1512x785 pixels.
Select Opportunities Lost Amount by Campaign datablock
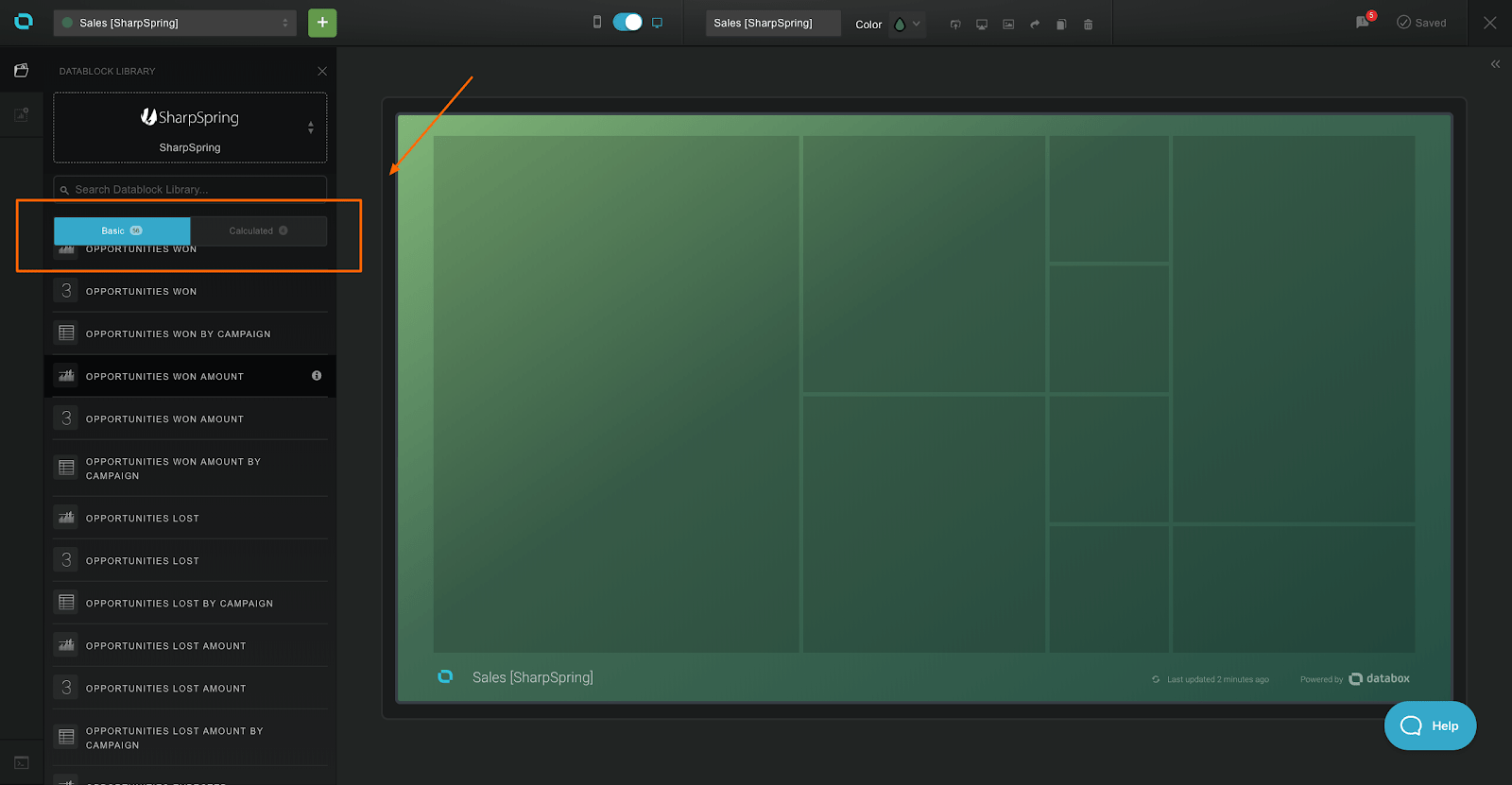(x=190, y=738)
